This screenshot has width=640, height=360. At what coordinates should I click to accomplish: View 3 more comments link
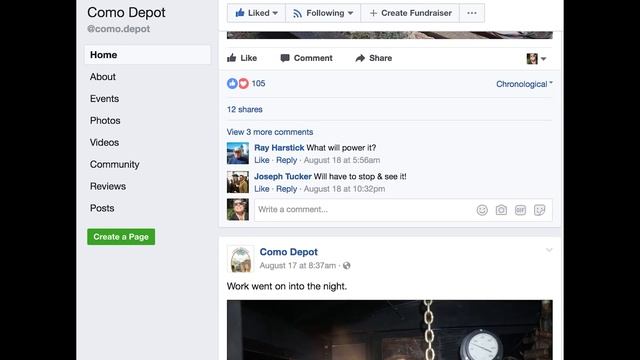click(x=270, y=132)
